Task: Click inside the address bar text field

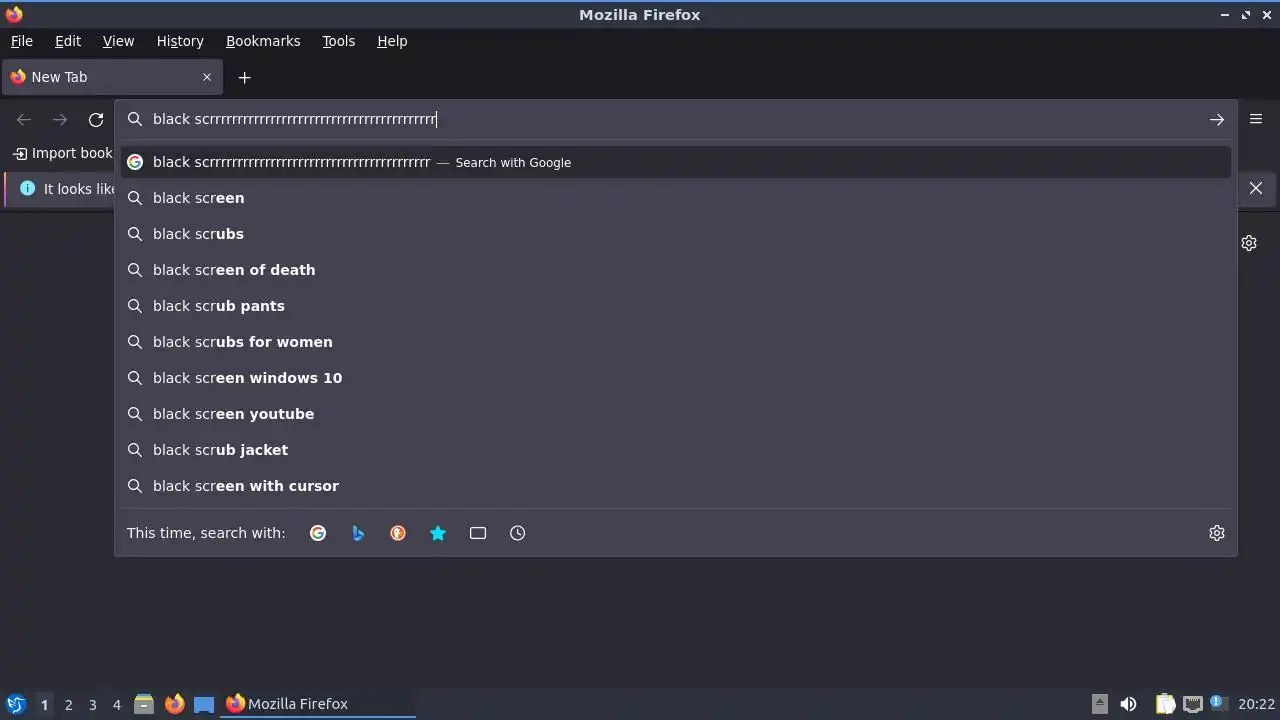Action: click(675, 119)
